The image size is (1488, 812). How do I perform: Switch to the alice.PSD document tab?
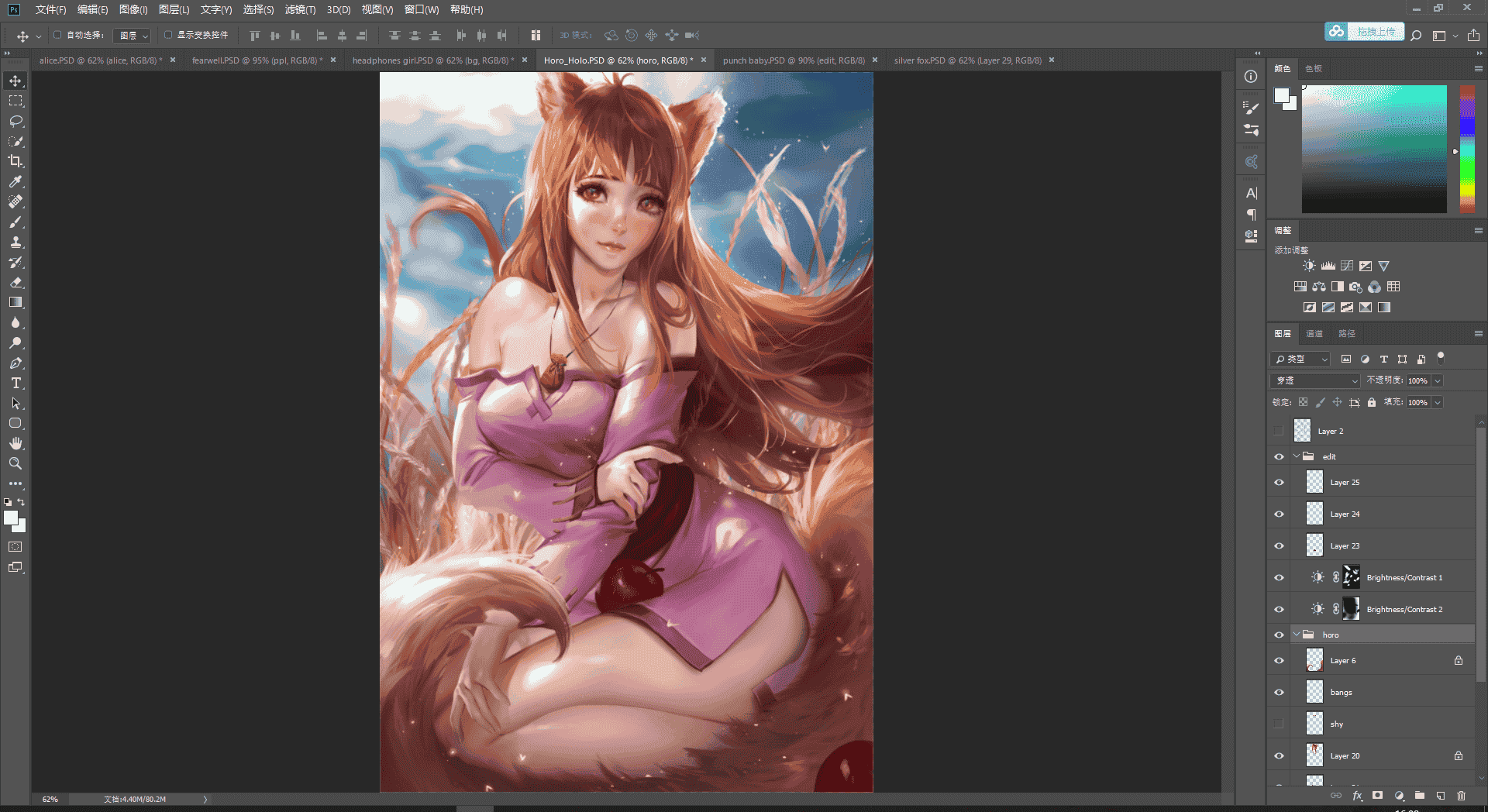[x=101, y=60]
